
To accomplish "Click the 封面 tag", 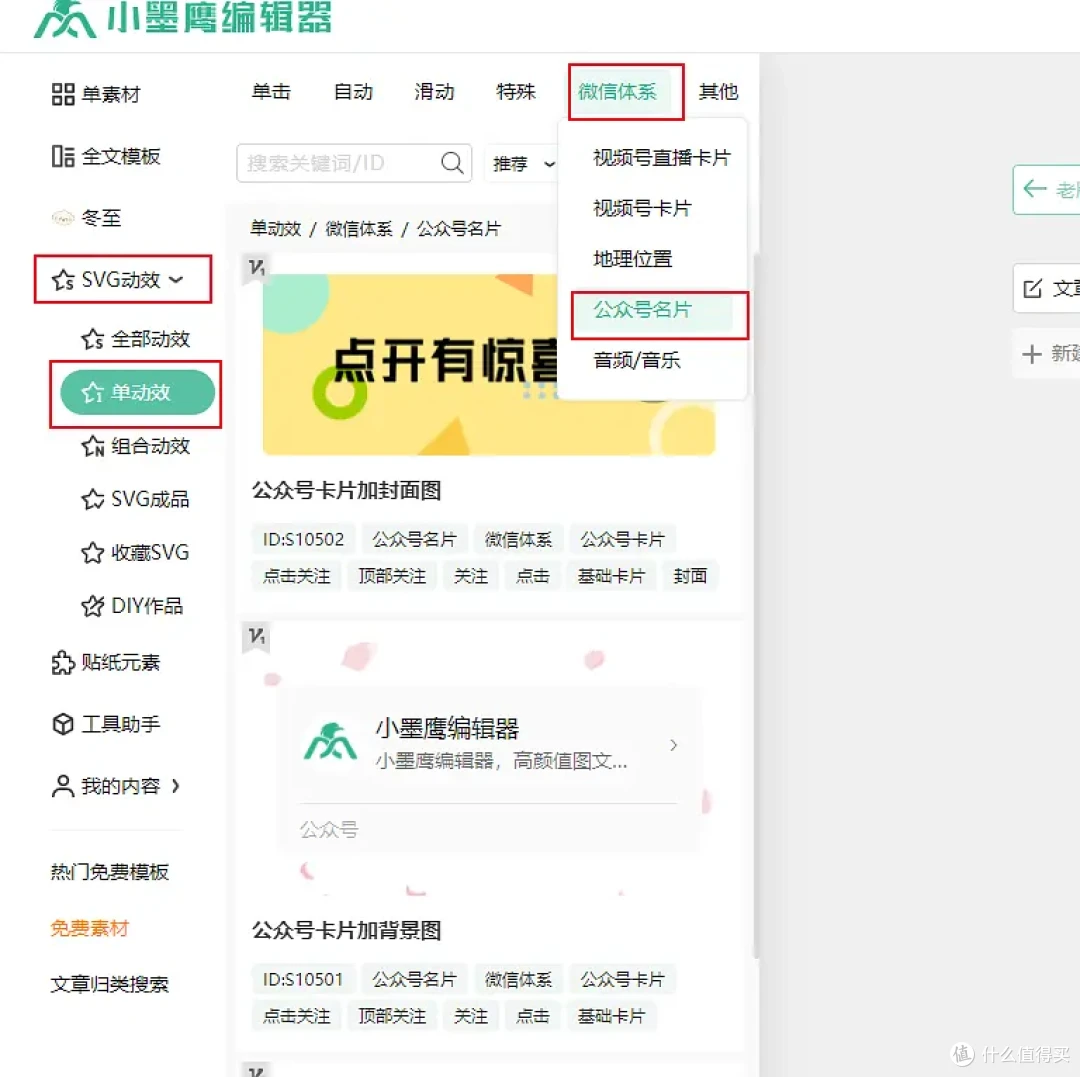I will click(x=690, y=576).
